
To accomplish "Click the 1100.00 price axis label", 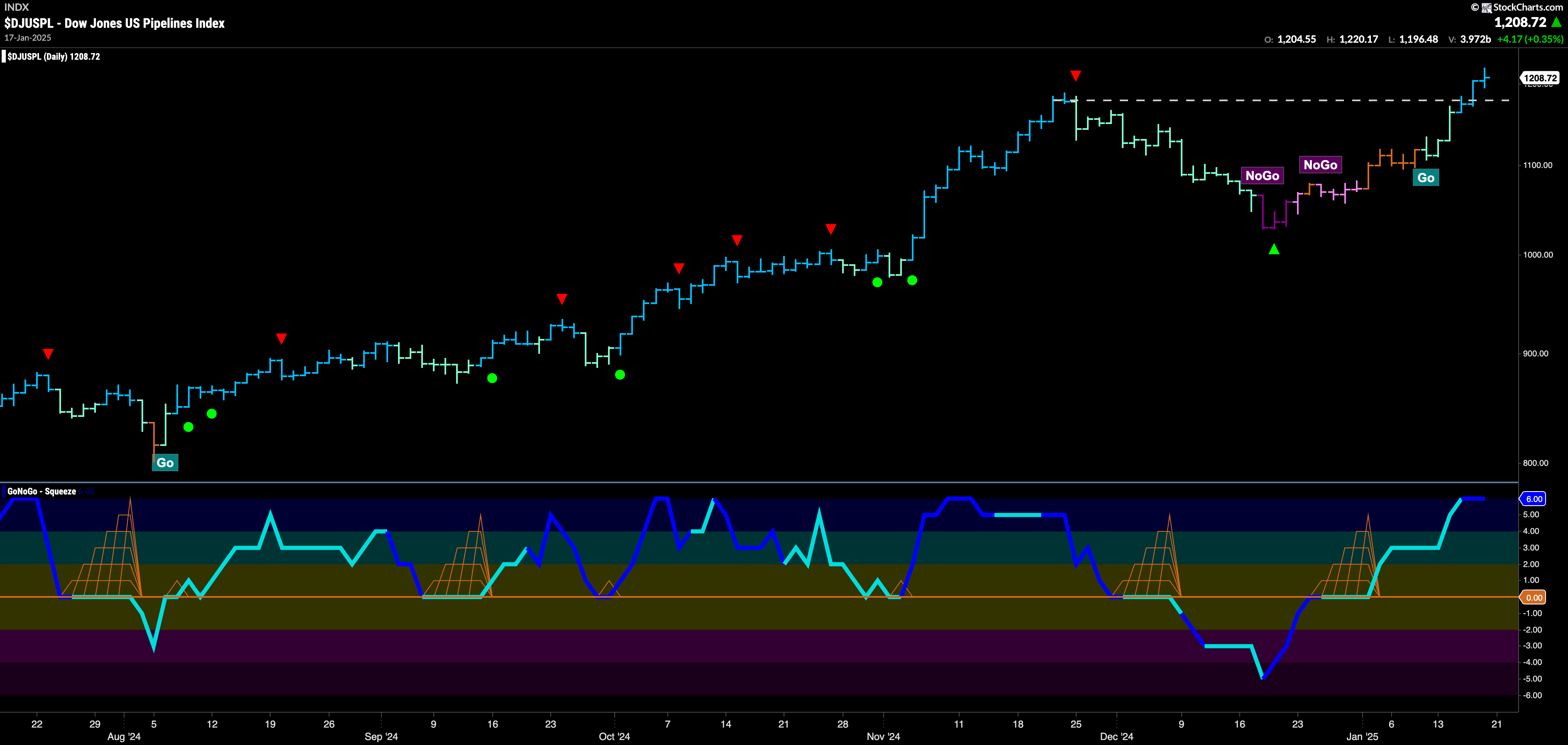I will (1538, 165).
